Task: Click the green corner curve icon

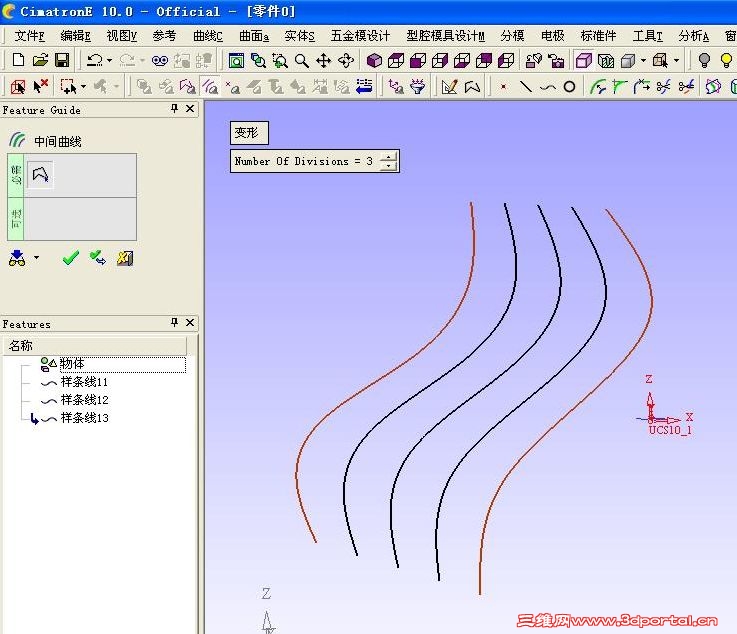Action: pos(619,86)
